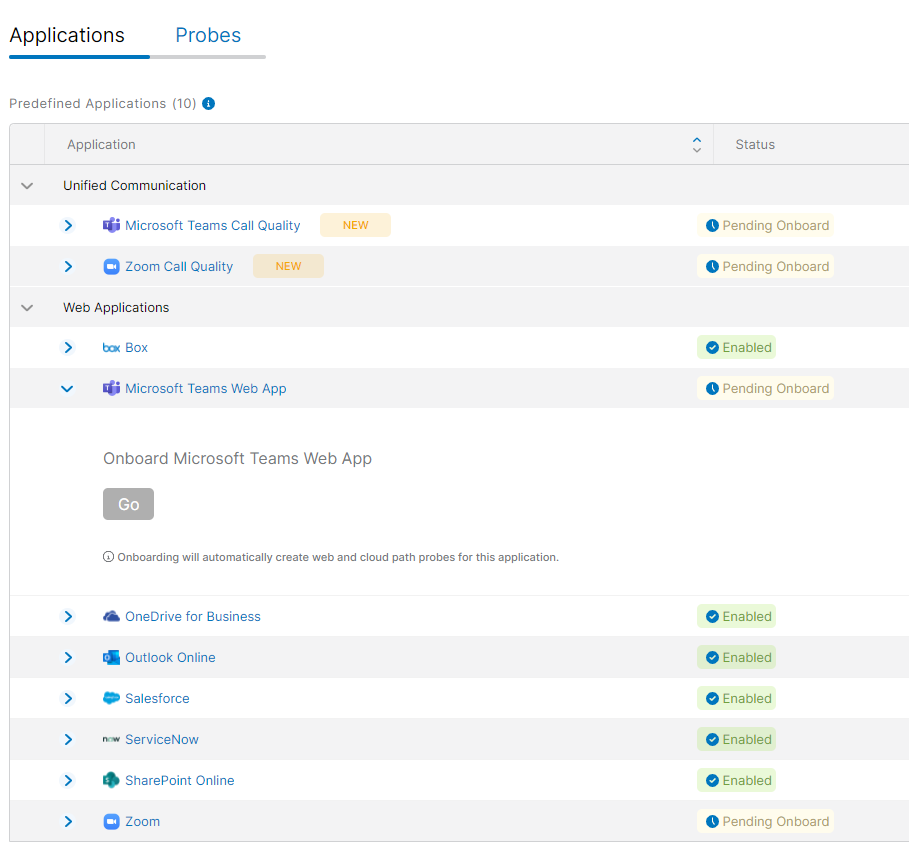This screenshot has width=909, height=852.
Task: Toggle the Application column sort order
Action: click(696, 144)
